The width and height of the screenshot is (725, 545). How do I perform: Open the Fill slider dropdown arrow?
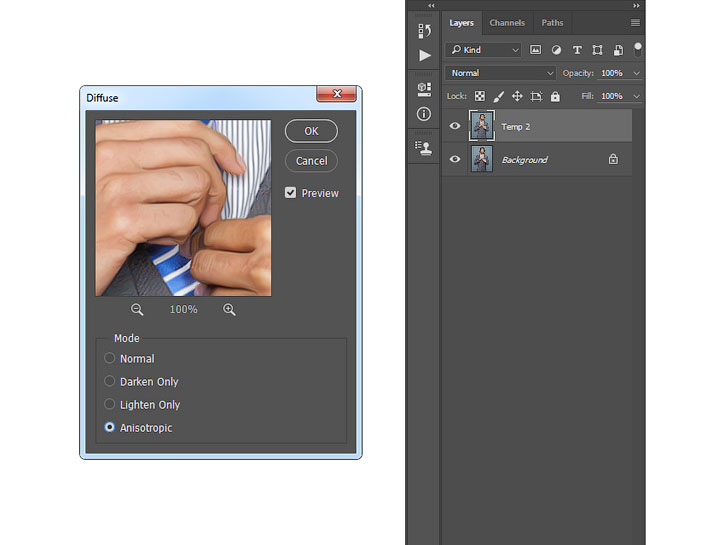[x=636, y=96]
